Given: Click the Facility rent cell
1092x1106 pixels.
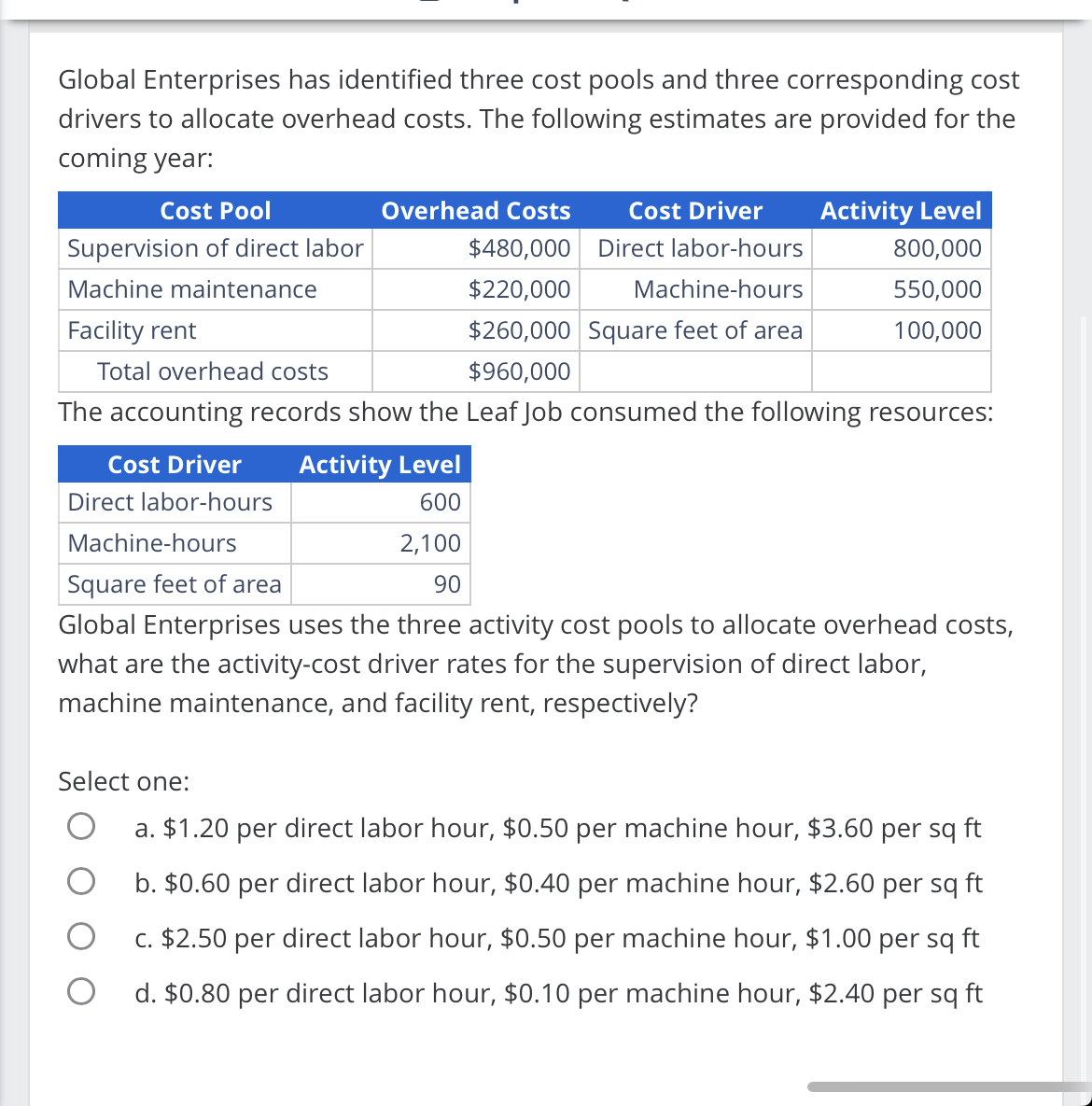Looking at the screenshot, I should (131, 330).
